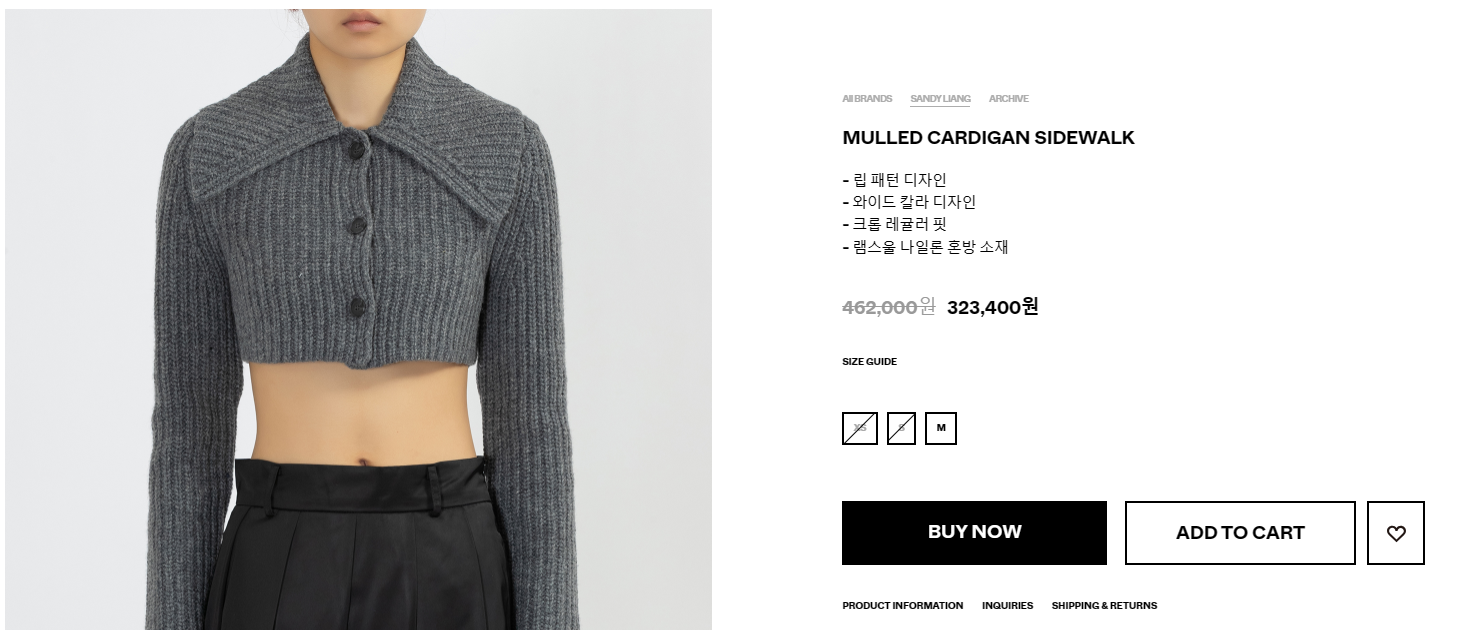Image resolution: width=1466 pixels, height=630 pixels.
Task: Click the 립 패턴 디자인 description line
Action: point(894,180)
